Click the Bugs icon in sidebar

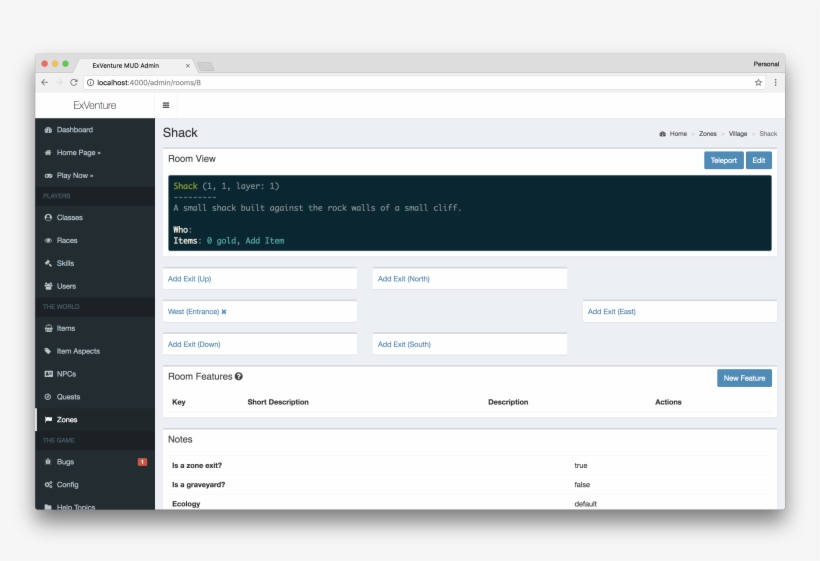(x=48, y=462)
